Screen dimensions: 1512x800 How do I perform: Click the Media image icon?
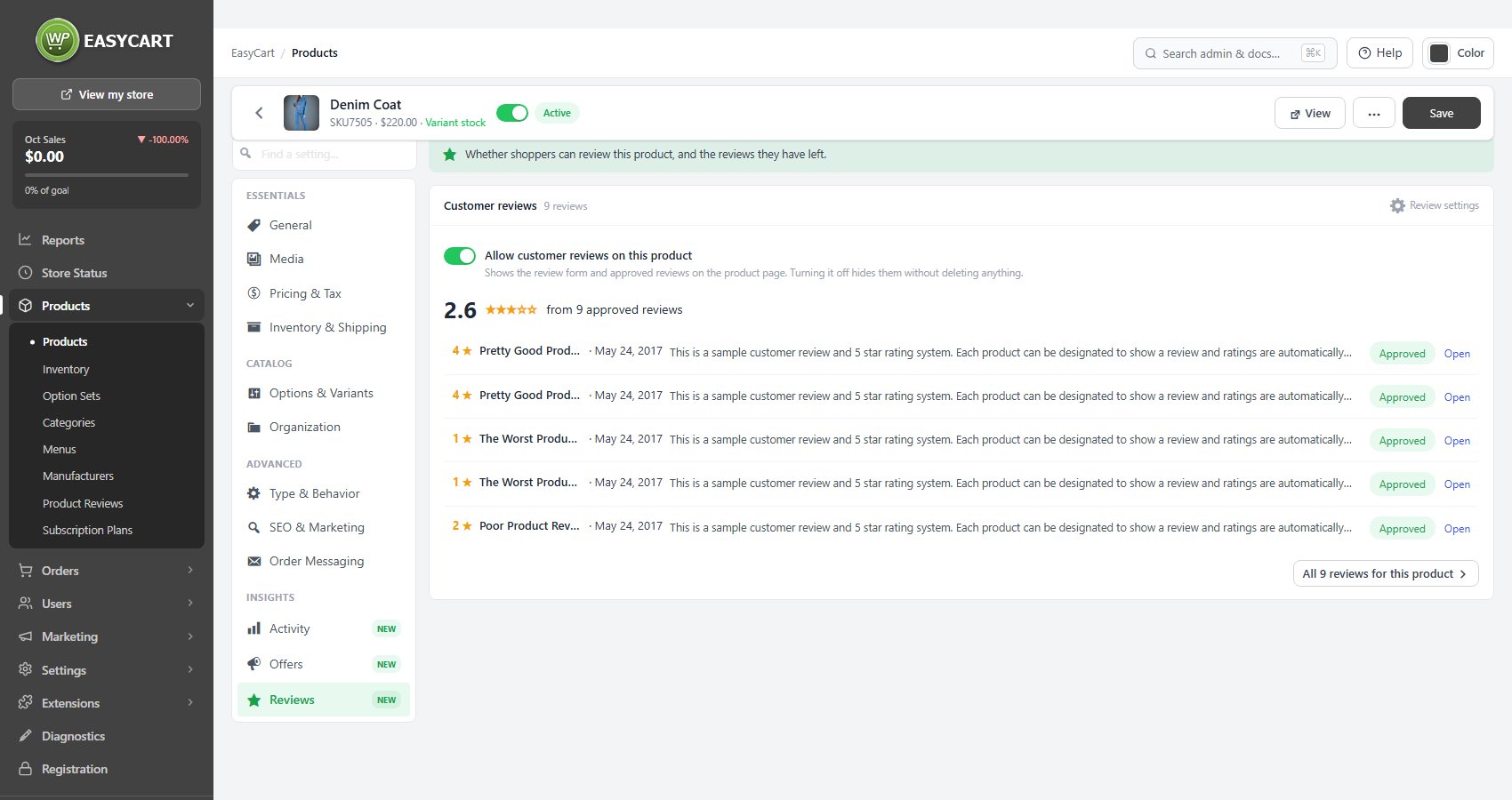[253, 259]
